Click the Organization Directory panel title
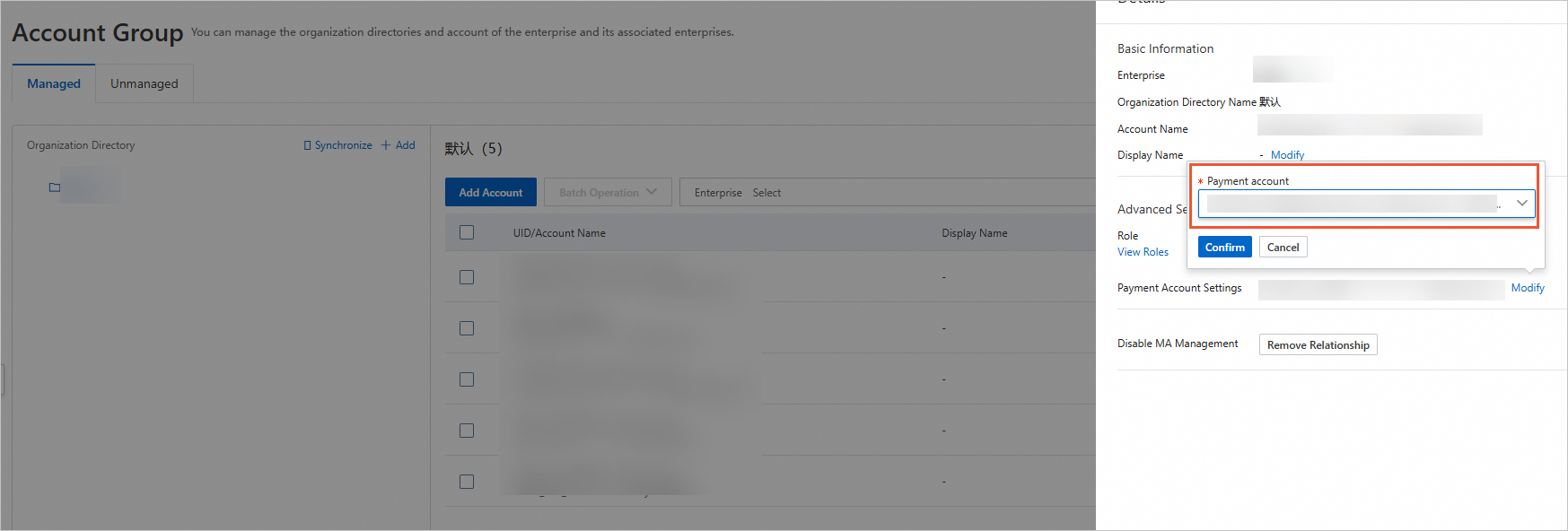The width and height of the screenshot is (1568, 531). (x=81, y=145)
